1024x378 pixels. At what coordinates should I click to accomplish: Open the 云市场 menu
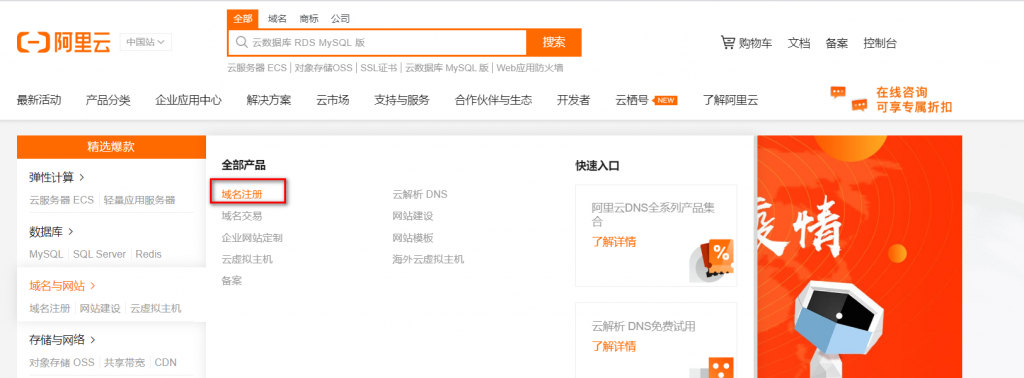point(333,100)
